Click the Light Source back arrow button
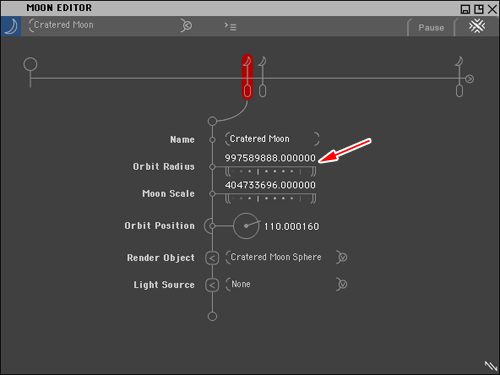This screenshot has width=500, height=375. [212, 285]
